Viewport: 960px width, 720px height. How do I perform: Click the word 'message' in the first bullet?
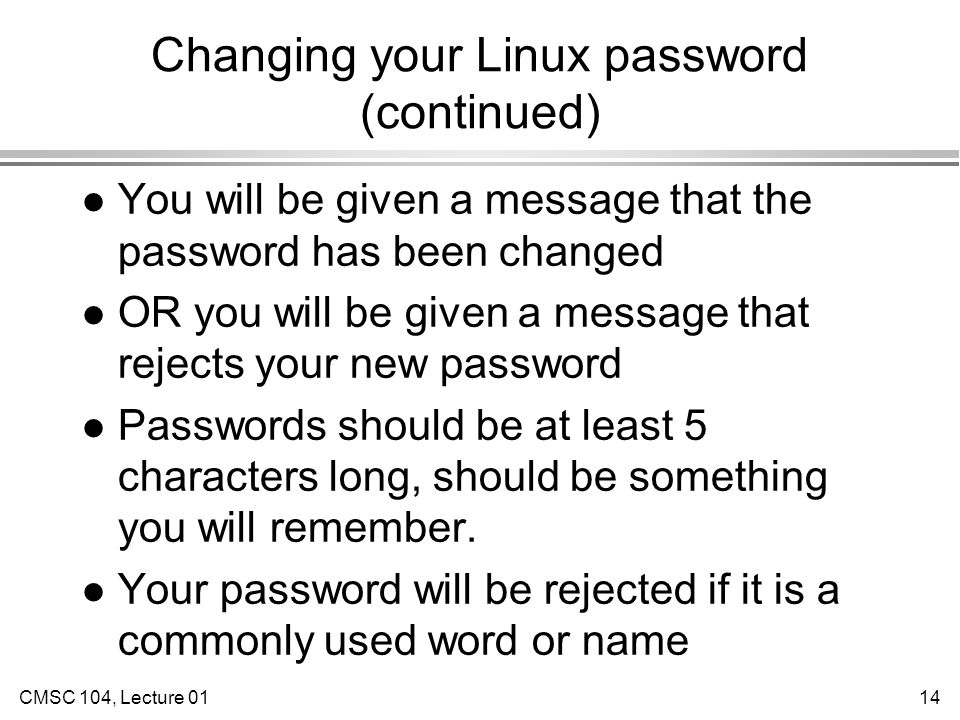click(572, 203)
